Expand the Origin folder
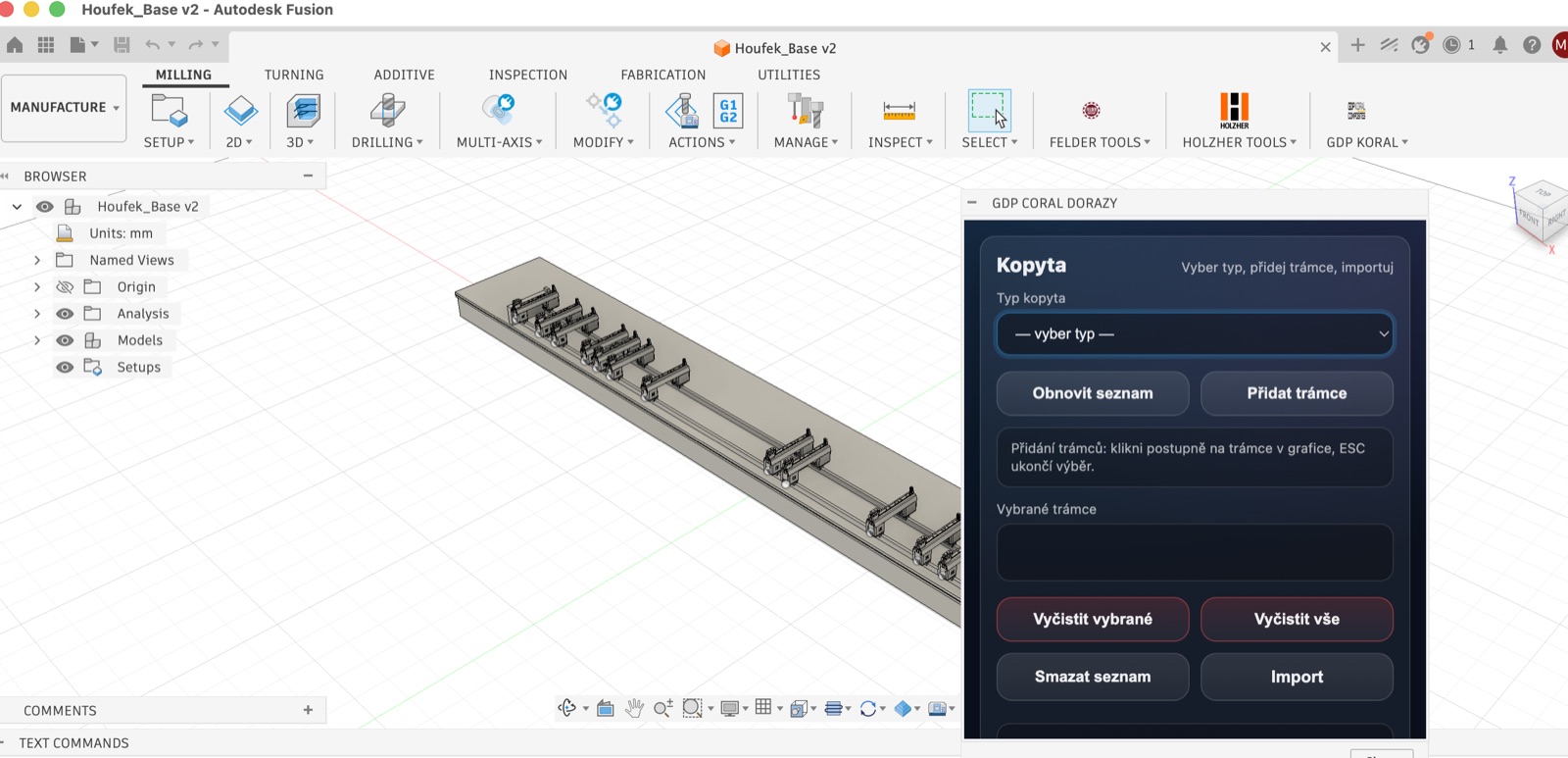1568x758 pixels. (x=37, y=287)
